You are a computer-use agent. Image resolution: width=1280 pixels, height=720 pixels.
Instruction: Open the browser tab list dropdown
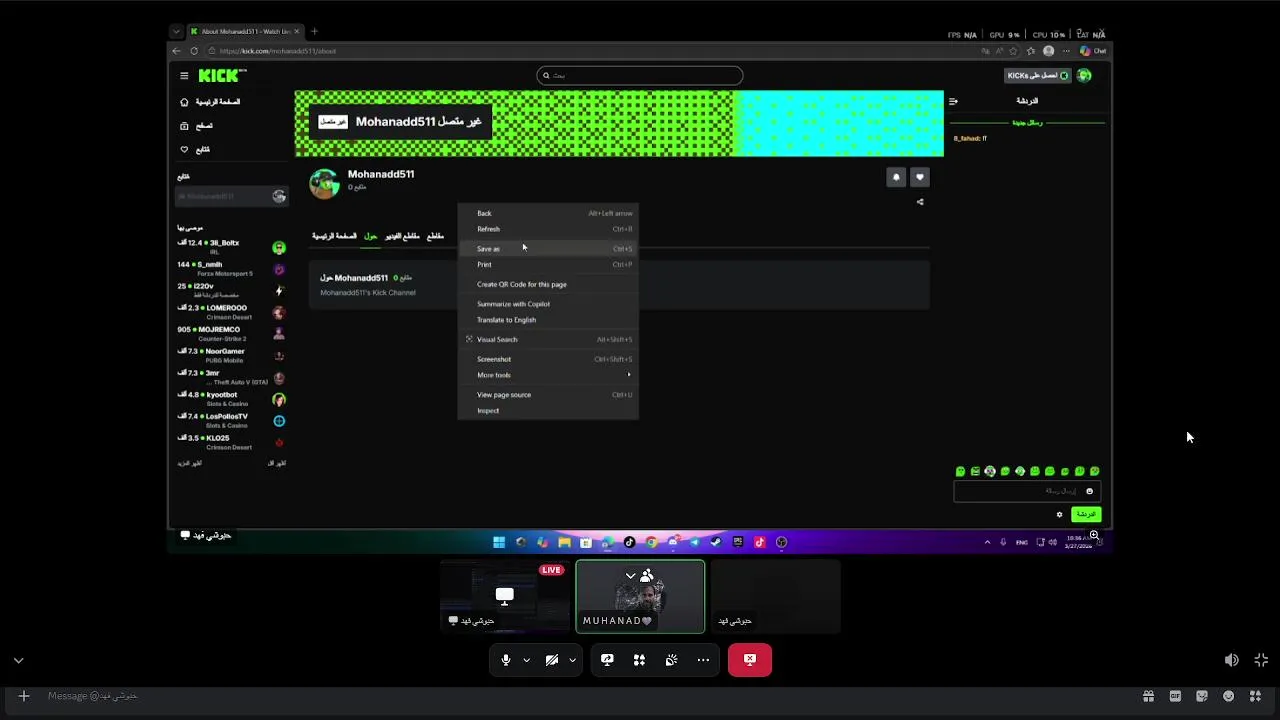point(176,31)
